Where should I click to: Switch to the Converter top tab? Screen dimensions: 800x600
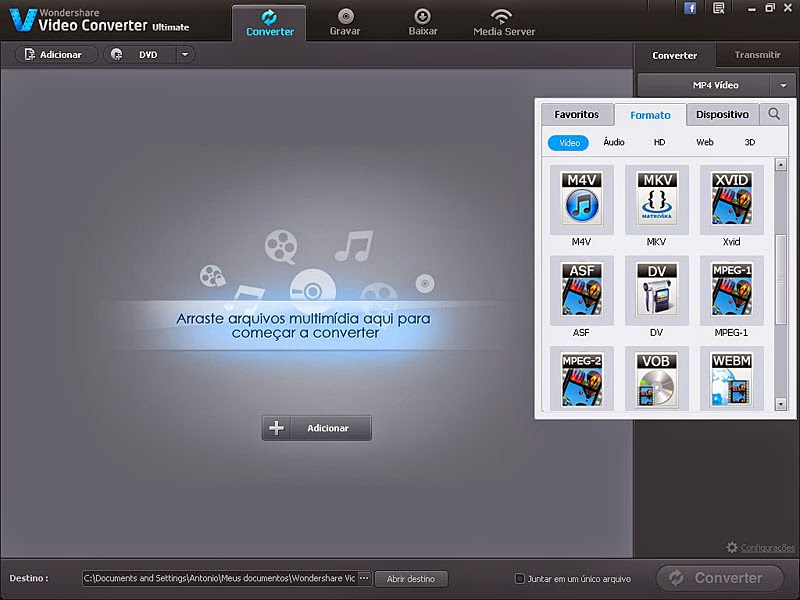pos(269,23)
